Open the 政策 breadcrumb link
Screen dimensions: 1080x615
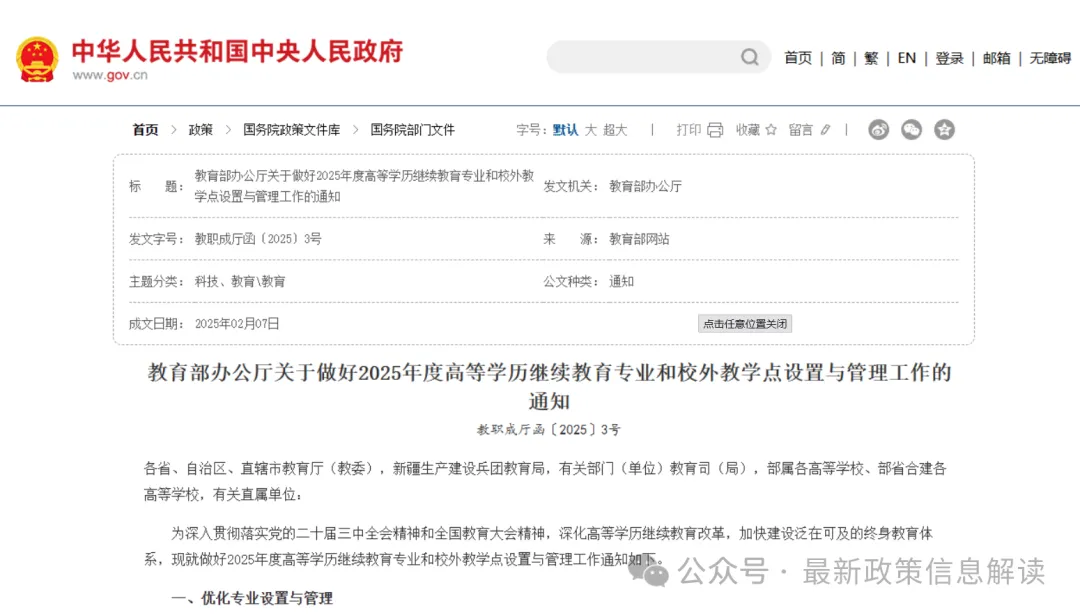tap(201, 129)
